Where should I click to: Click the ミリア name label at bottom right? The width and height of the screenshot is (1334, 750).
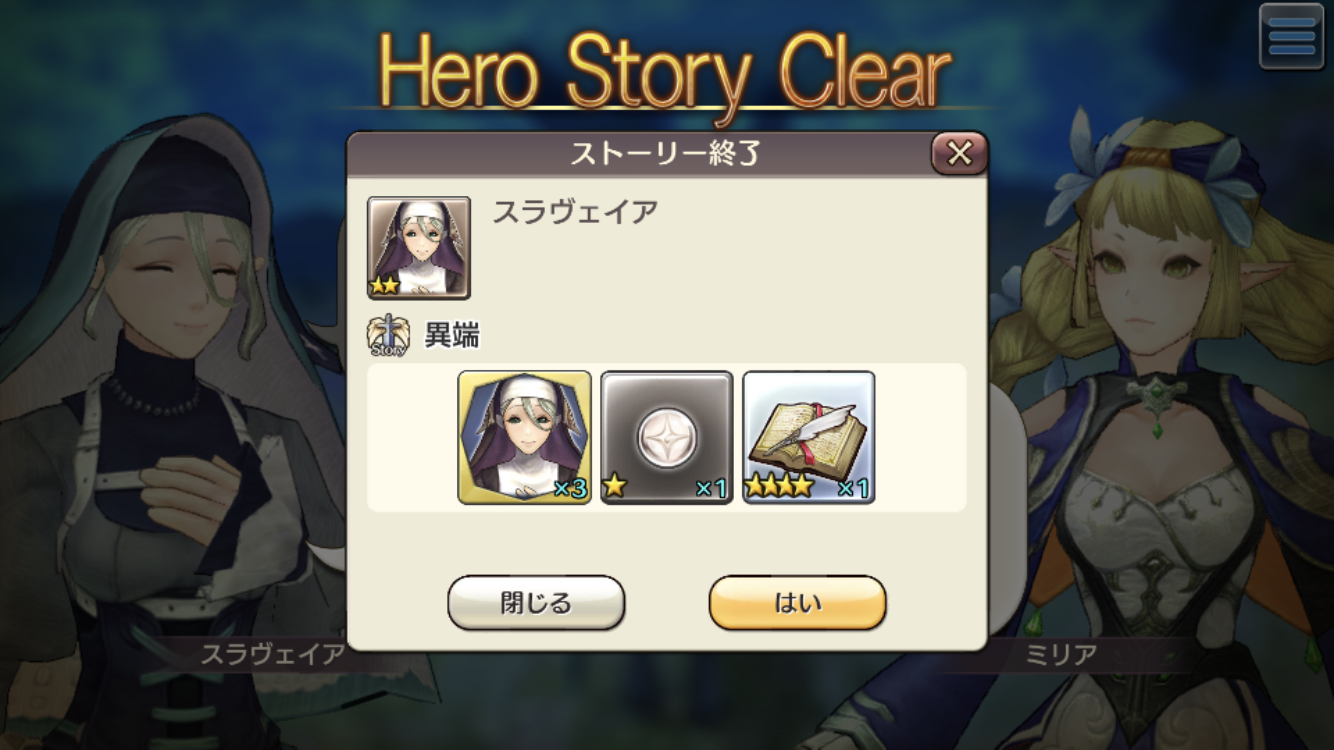pos(1062,655)
